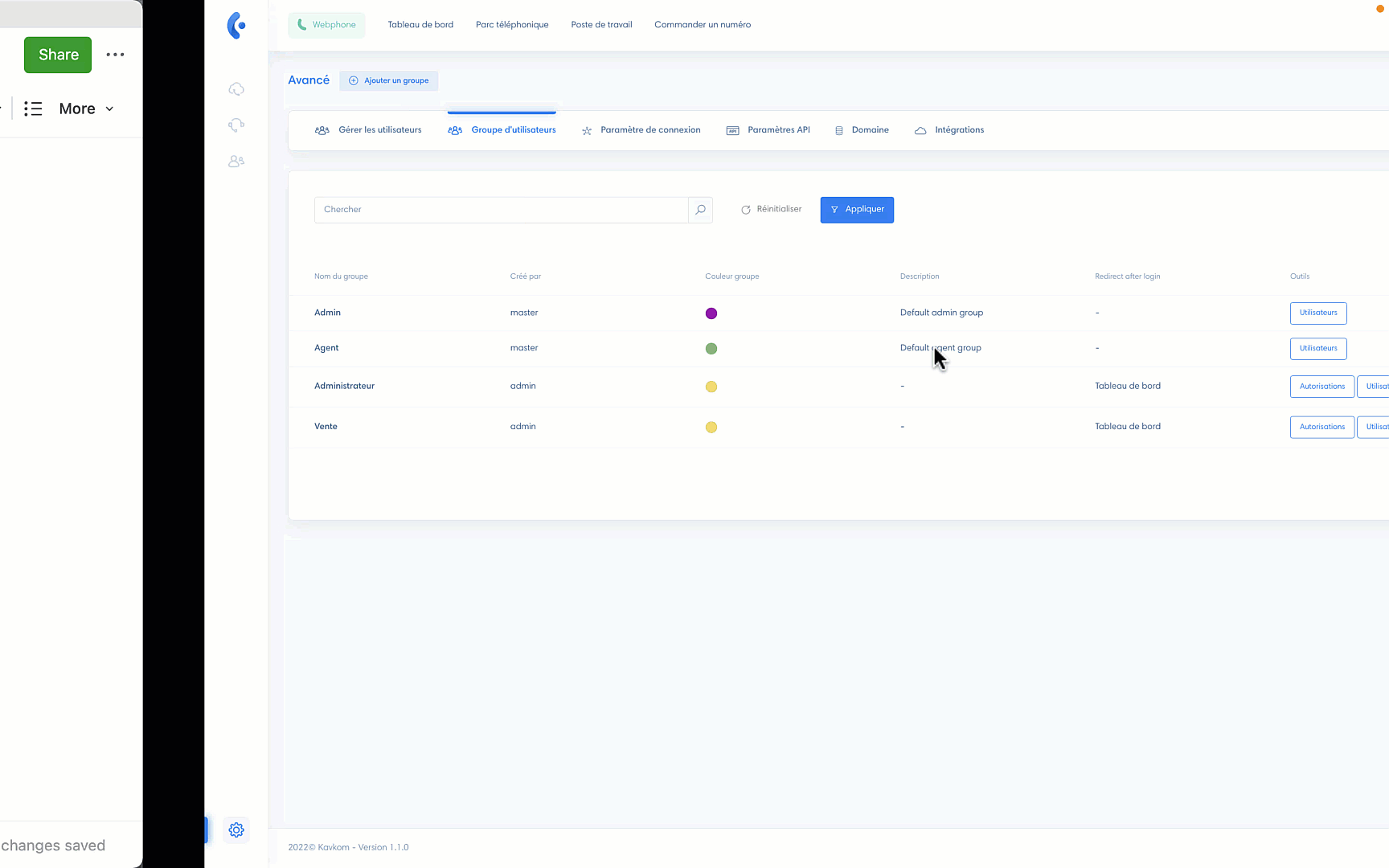Click the three-dot options icon near Share
The image size is (1389, 868).
(x=115, y=55)
